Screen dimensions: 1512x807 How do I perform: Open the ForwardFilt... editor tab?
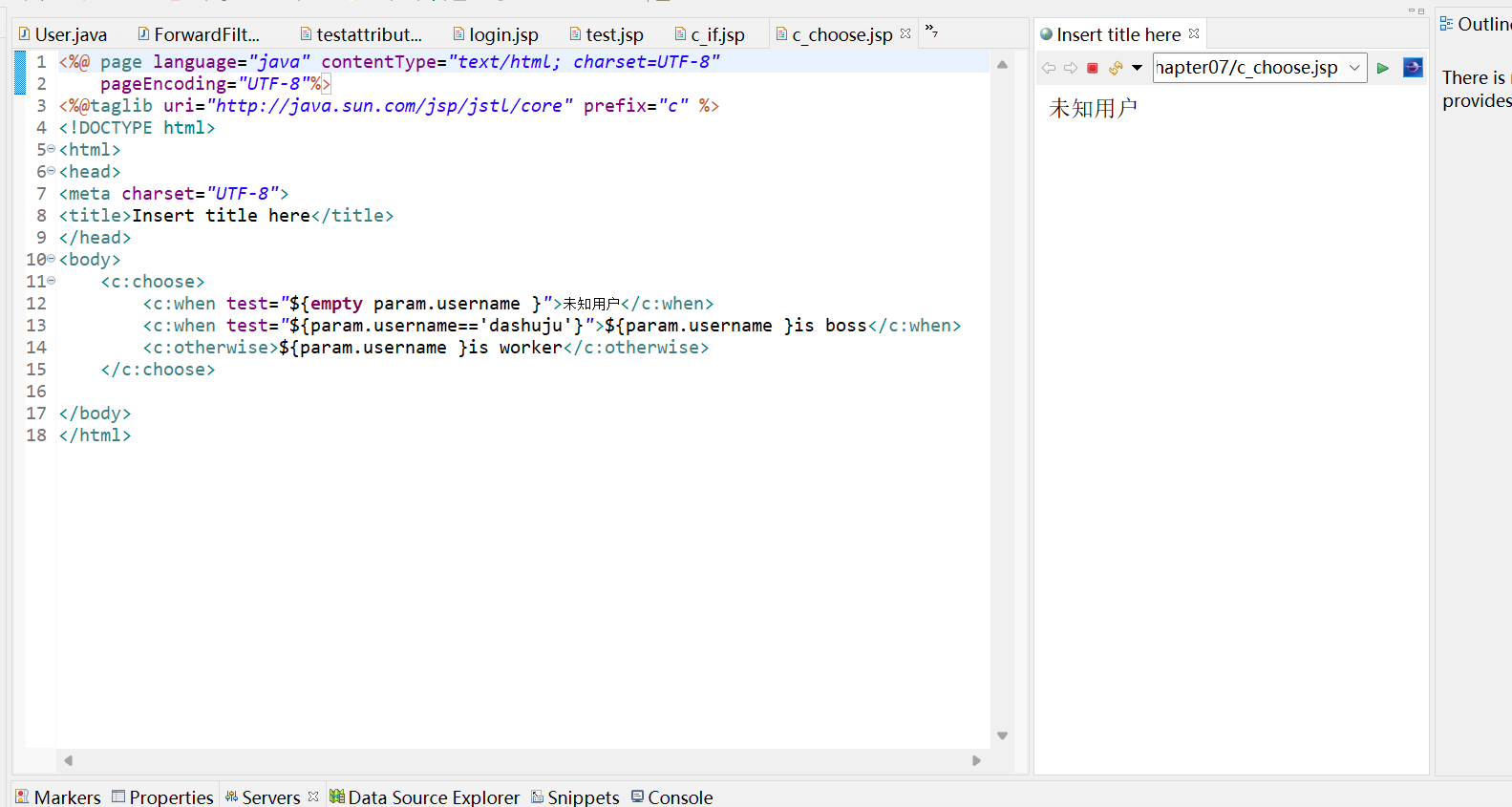click(199, 34)
